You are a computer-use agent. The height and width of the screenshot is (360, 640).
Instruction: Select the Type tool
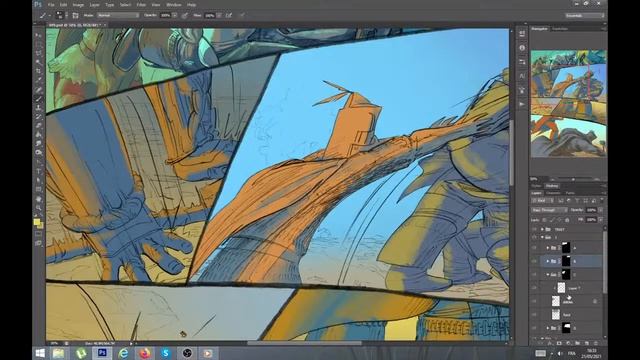39,170
